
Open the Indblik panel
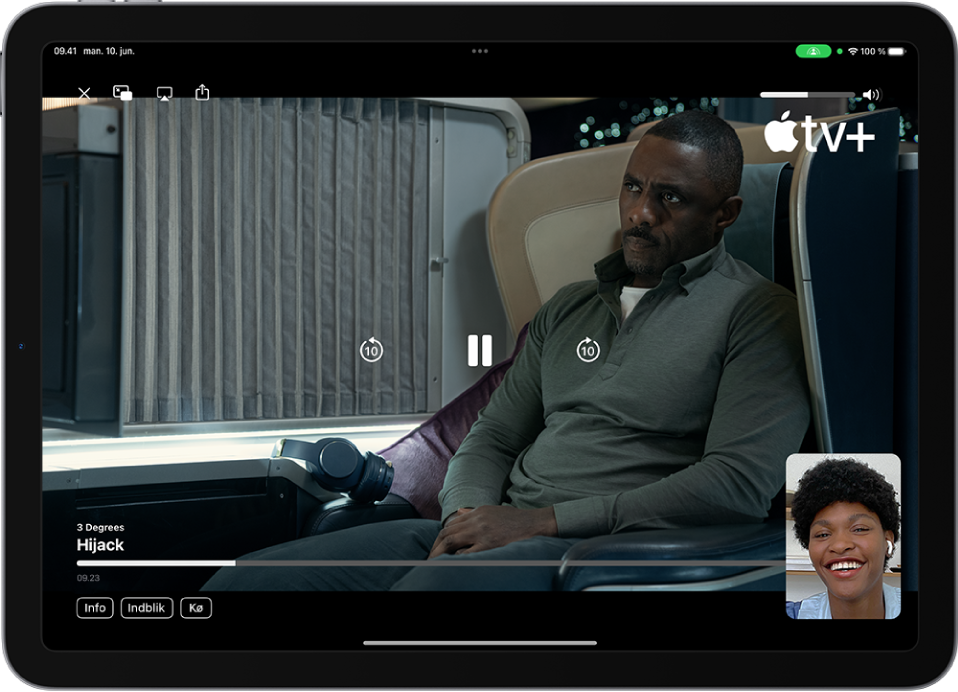pos(146,608)
